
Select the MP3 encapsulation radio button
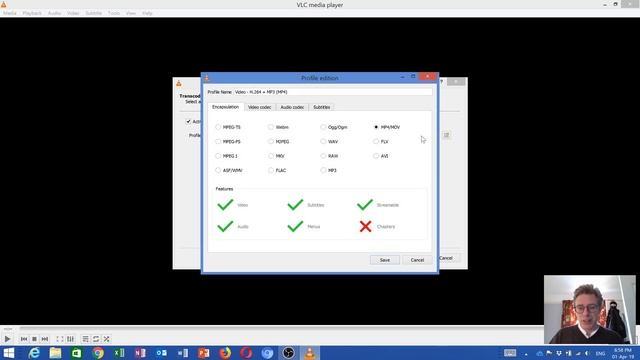[x=323, y=170]
